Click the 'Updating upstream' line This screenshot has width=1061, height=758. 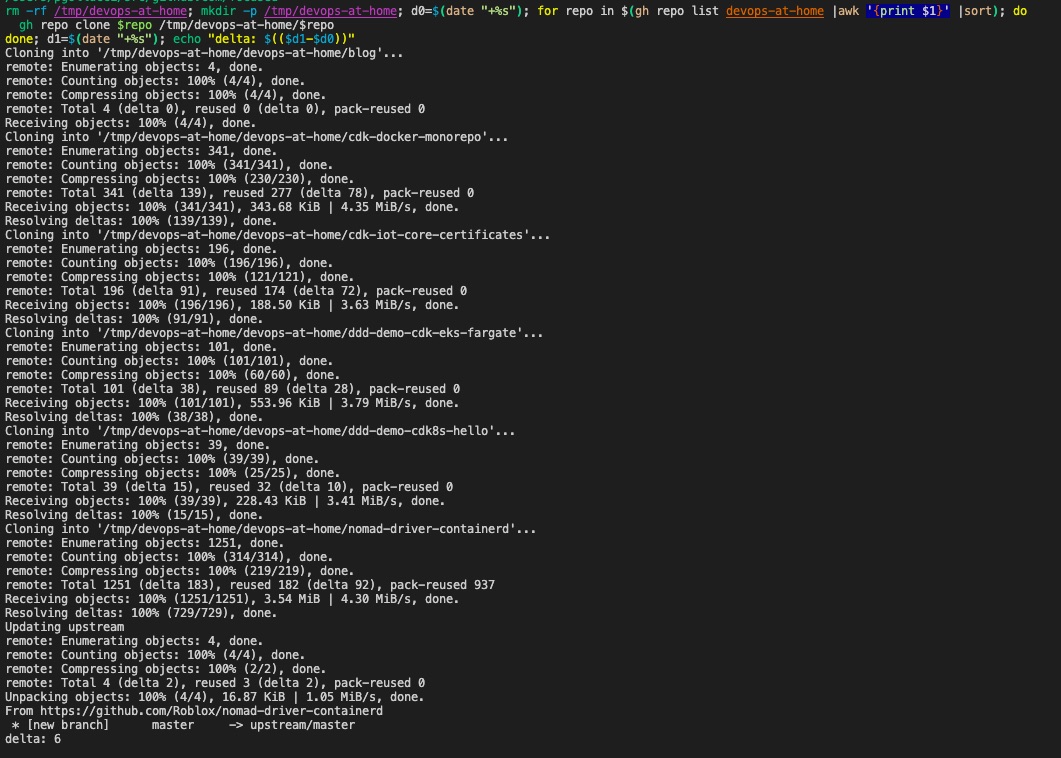(x=64, y=627)
